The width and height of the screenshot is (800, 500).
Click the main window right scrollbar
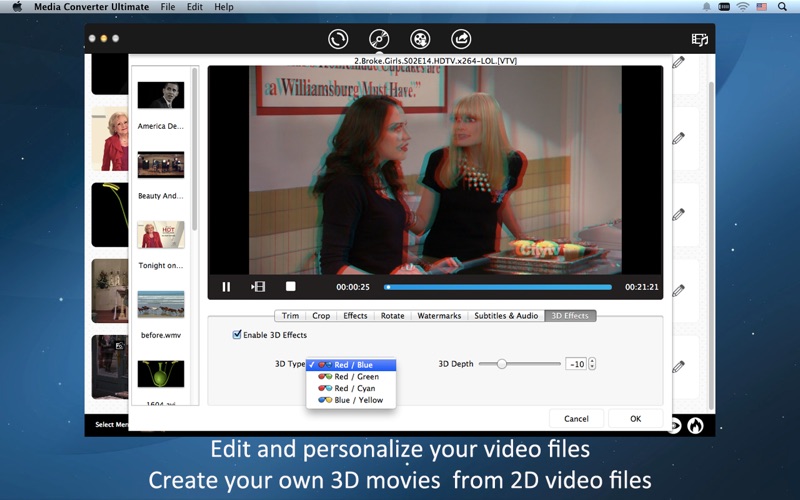pos(711,245)
